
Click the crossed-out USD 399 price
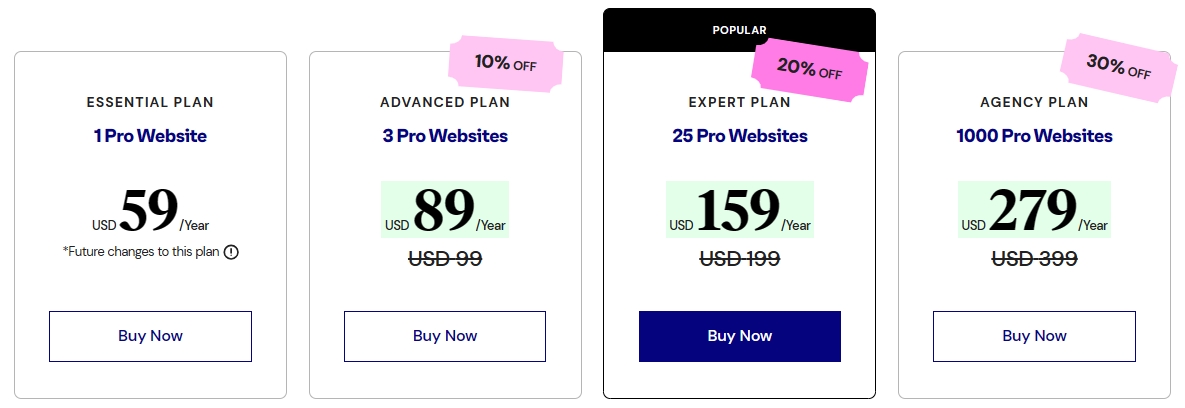point(1034,259)
